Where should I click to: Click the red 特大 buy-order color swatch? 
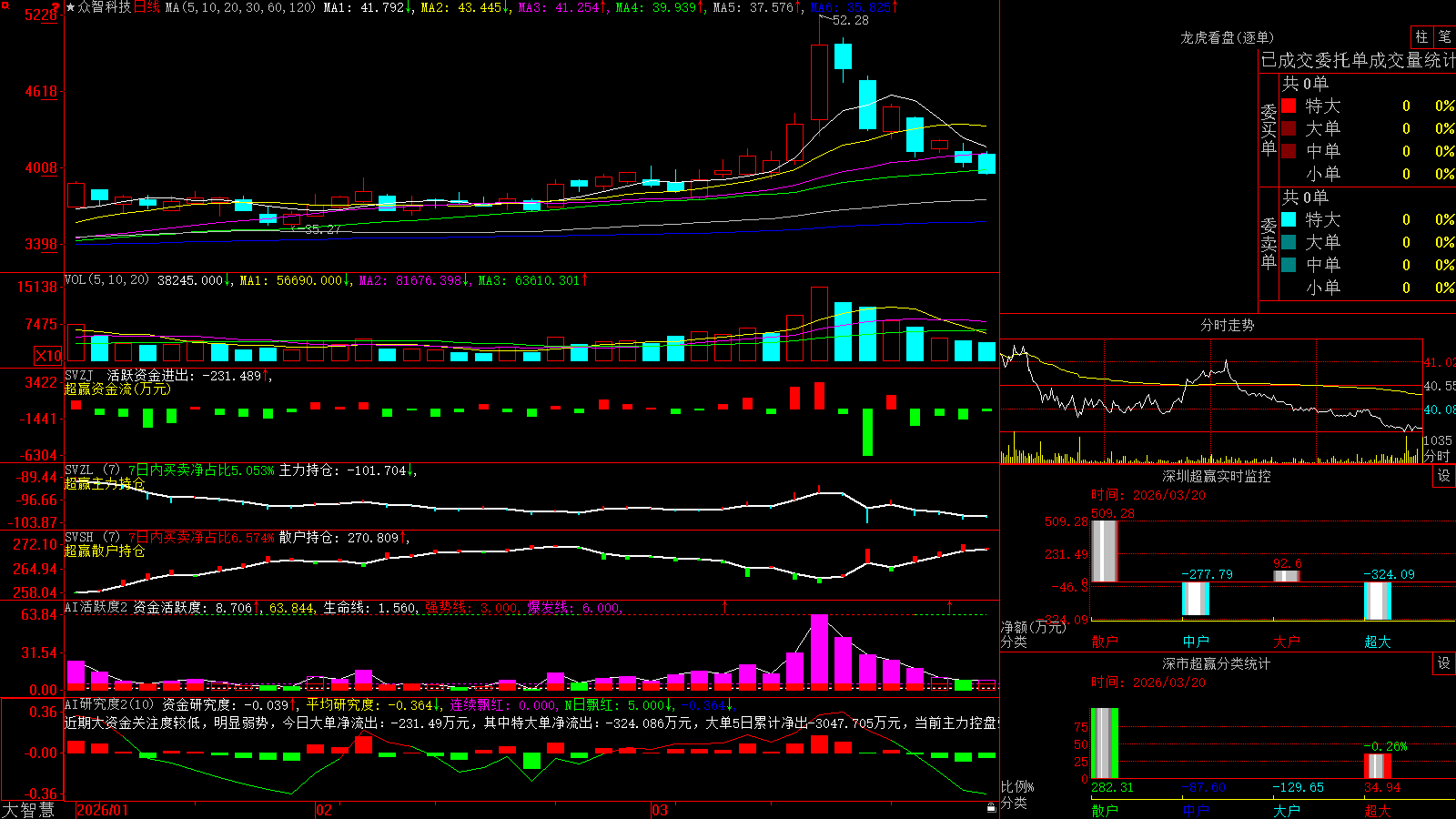(x=1289, y=106)
